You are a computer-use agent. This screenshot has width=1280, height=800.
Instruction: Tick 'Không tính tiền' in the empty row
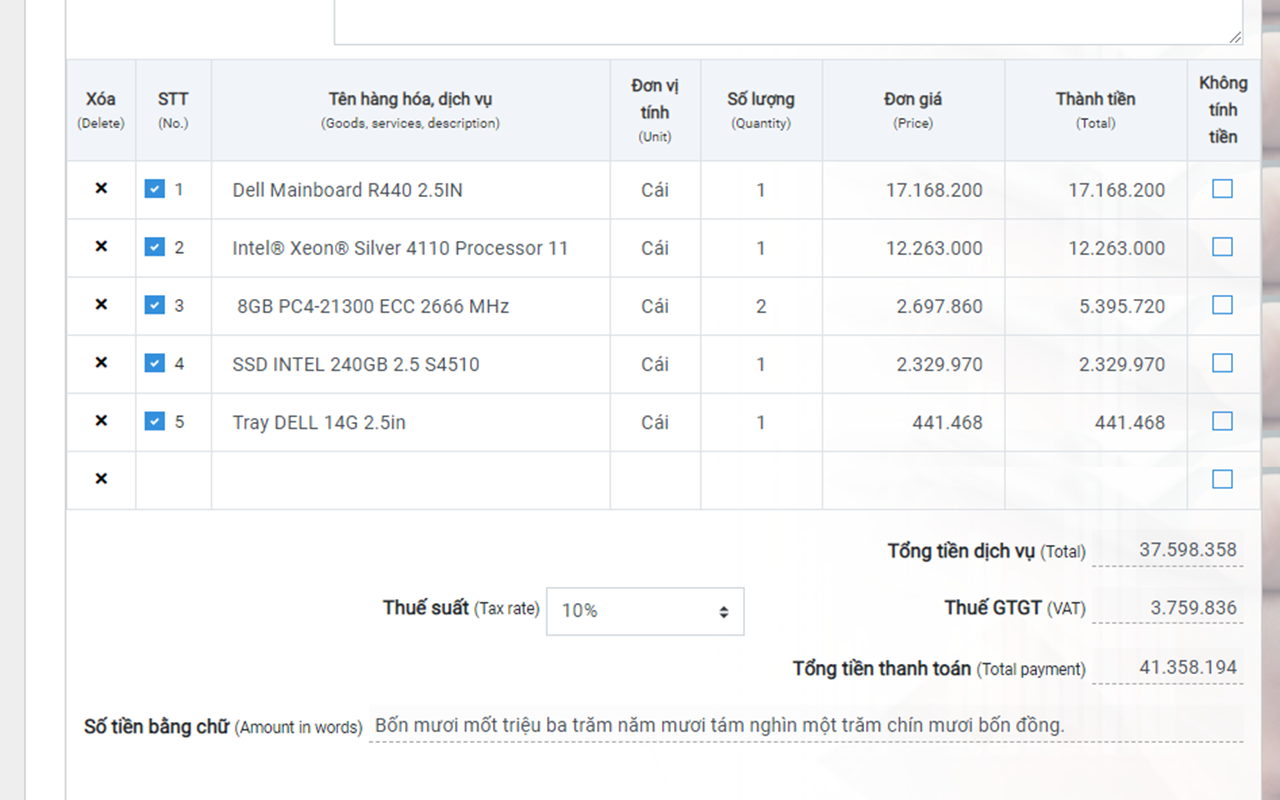[1222, 479]
